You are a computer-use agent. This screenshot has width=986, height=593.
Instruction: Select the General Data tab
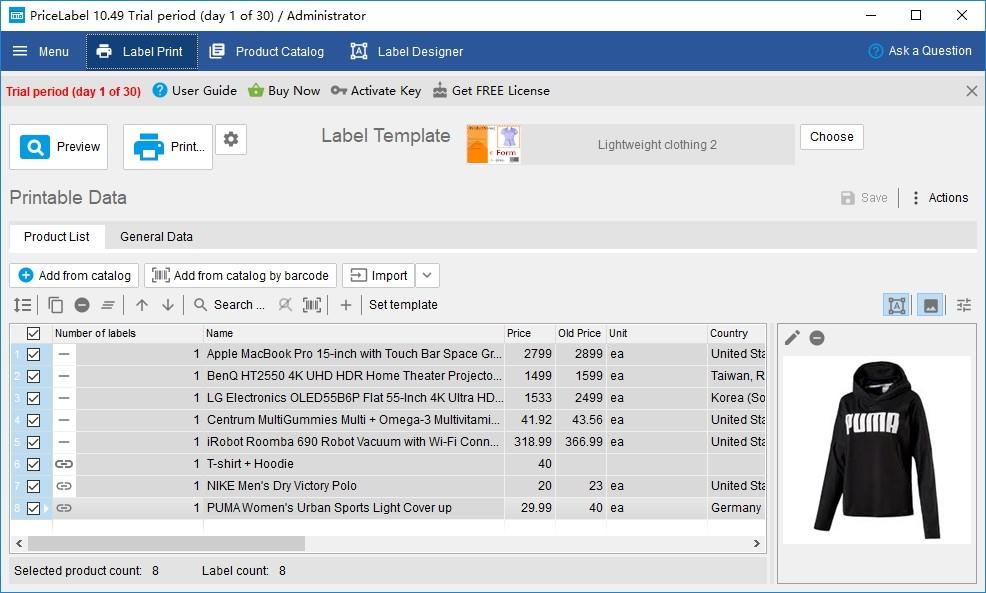click(x=156, y=236)
